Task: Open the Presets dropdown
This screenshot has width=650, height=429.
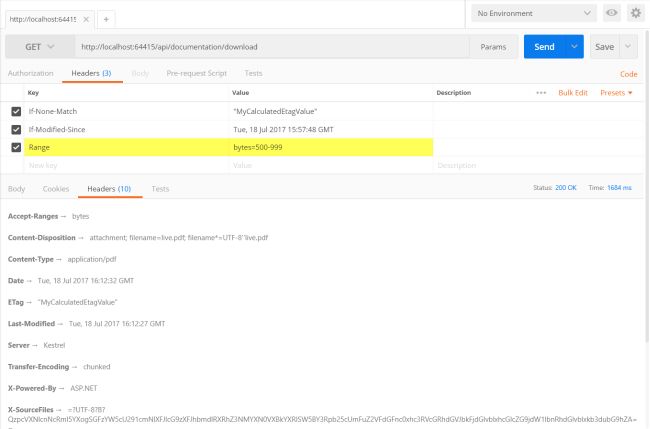Action: pos(616,92)
